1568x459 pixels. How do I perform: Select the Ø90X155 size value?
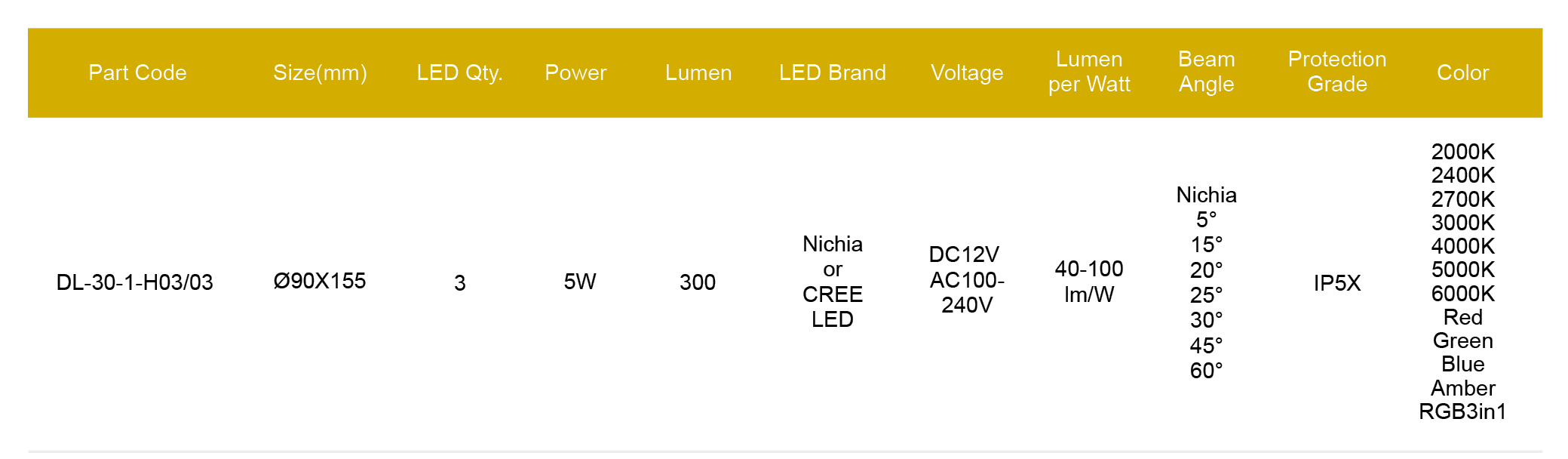[x=320, y=282]
